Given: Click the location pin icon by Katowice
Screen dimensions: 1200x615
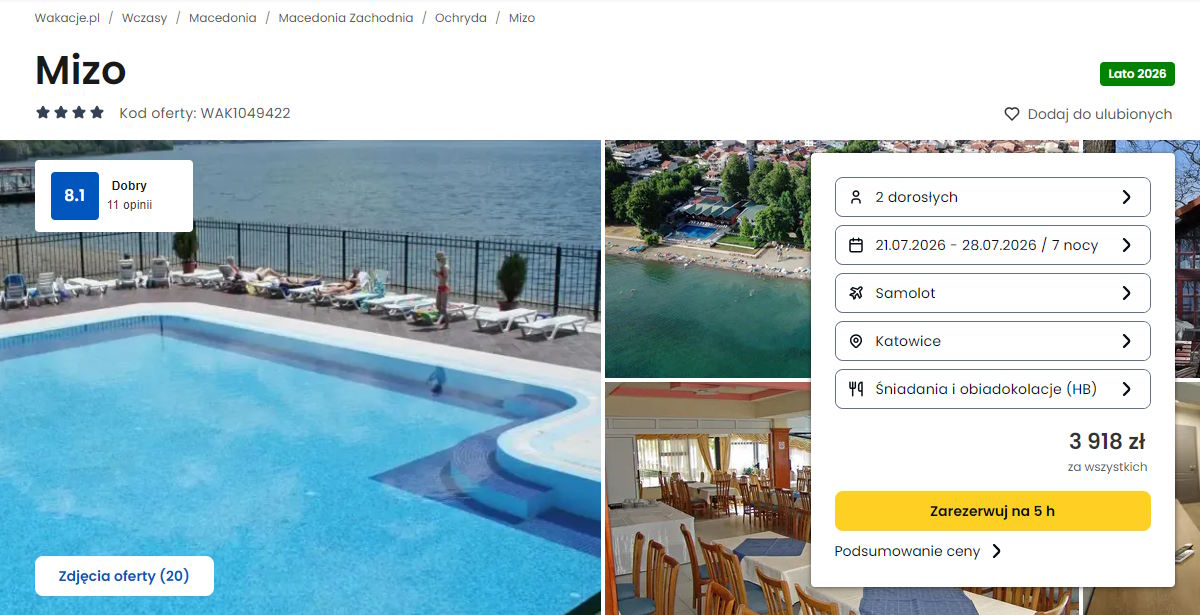Looking at the screenshot, I should (x=855, y=341).
